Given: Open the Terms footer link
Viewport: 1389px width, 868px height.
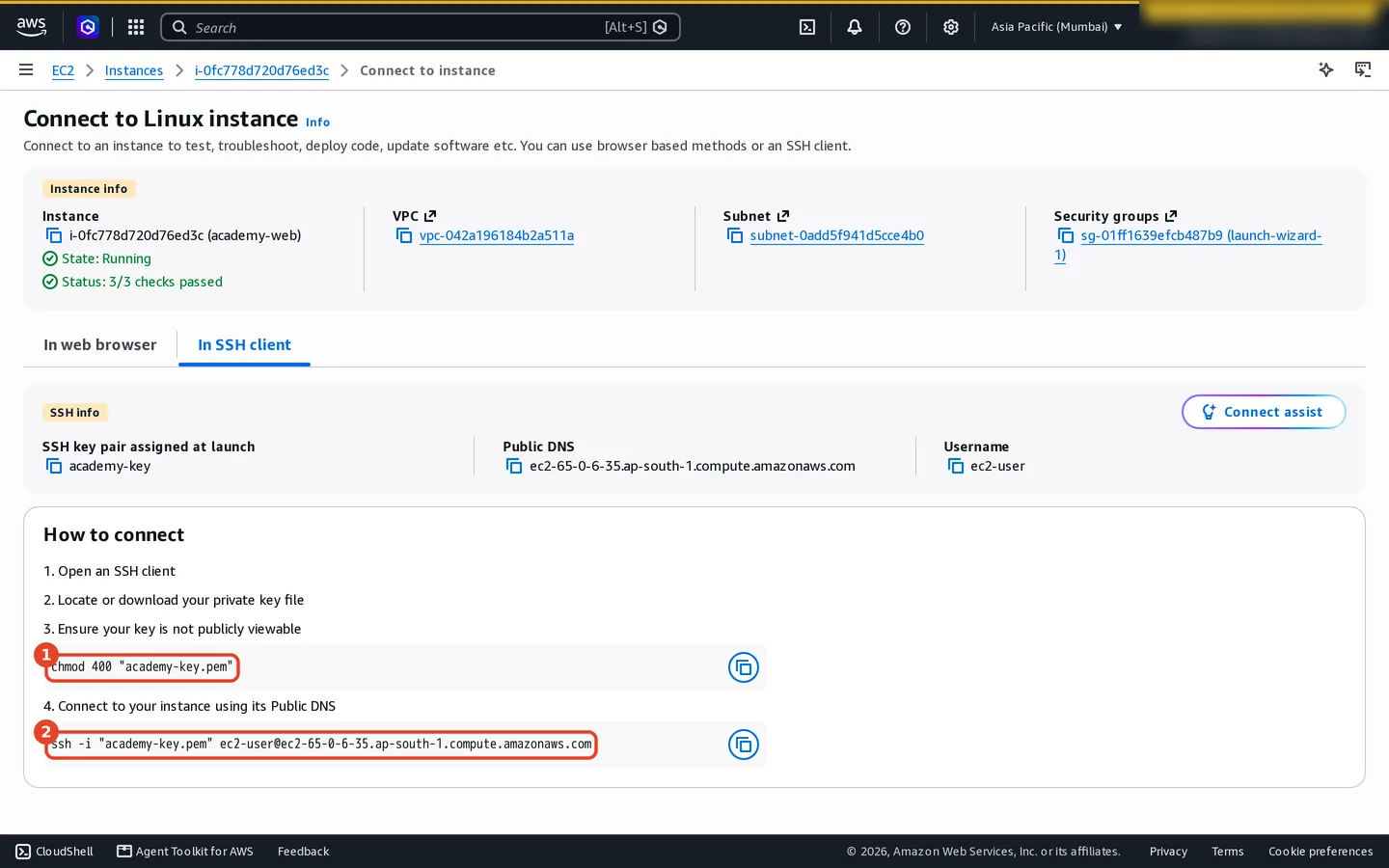Looking at the screenshot, I should pos(1228,852).
